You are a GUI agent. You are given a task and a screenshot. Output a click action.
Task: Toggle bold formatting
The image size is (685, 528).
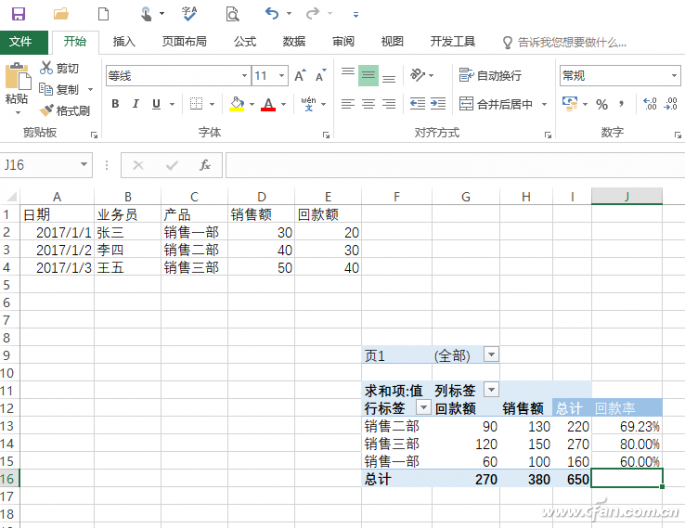click(x=115, y=104)
